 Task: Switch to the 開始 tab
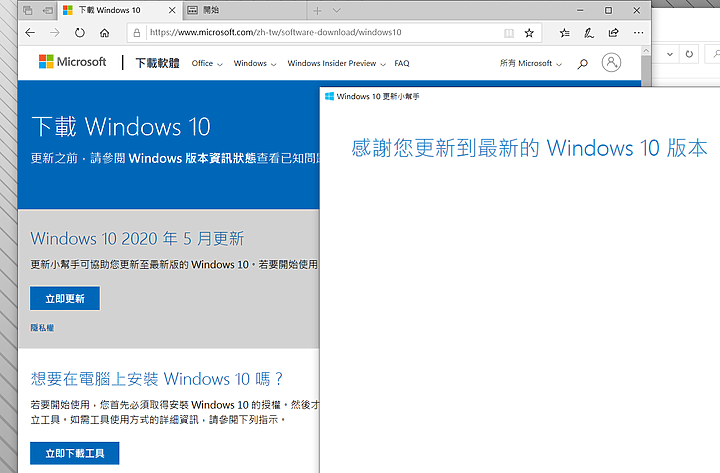244,10
